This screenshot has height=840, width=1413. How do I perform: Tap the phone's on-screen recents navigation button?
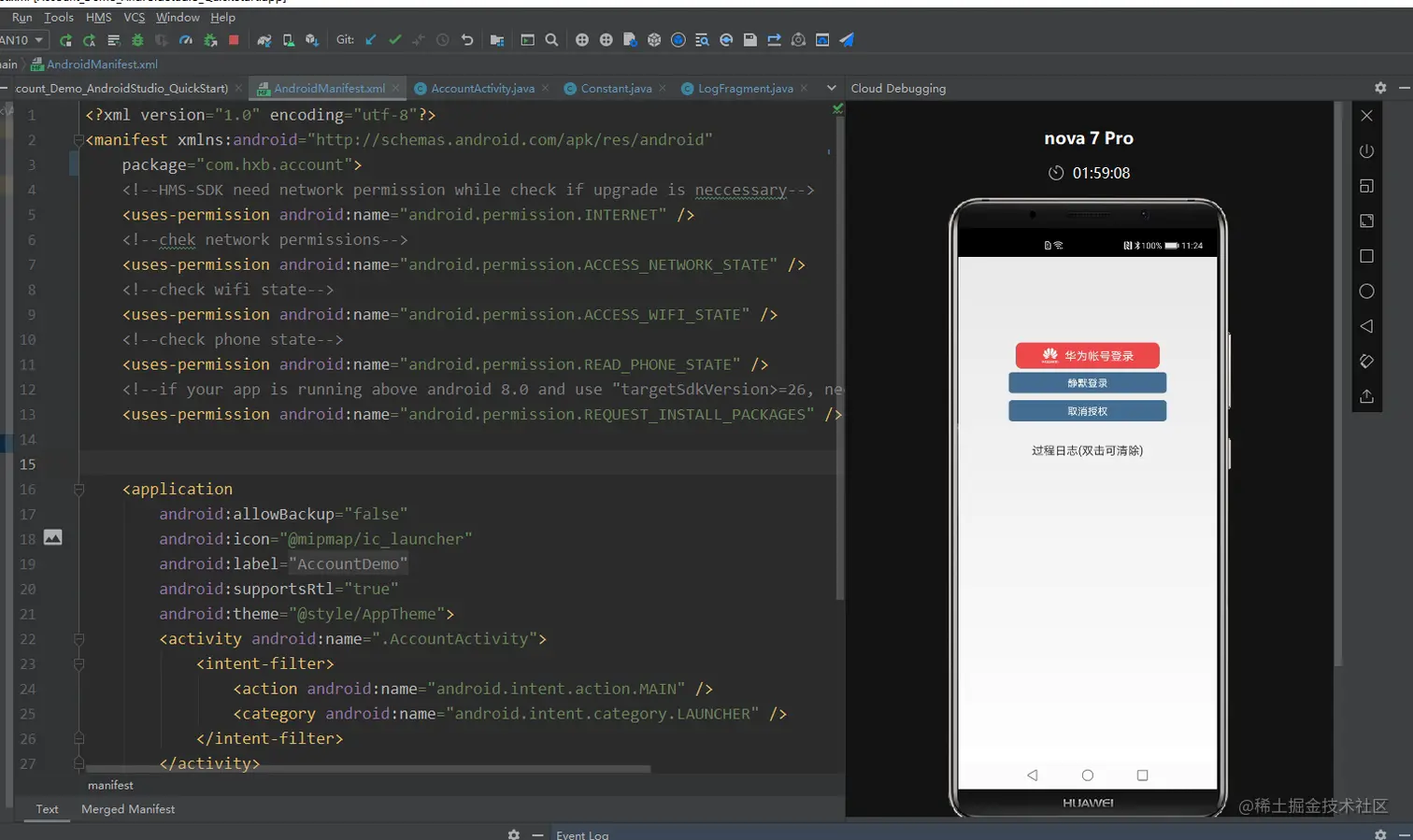coord(1142,775)
